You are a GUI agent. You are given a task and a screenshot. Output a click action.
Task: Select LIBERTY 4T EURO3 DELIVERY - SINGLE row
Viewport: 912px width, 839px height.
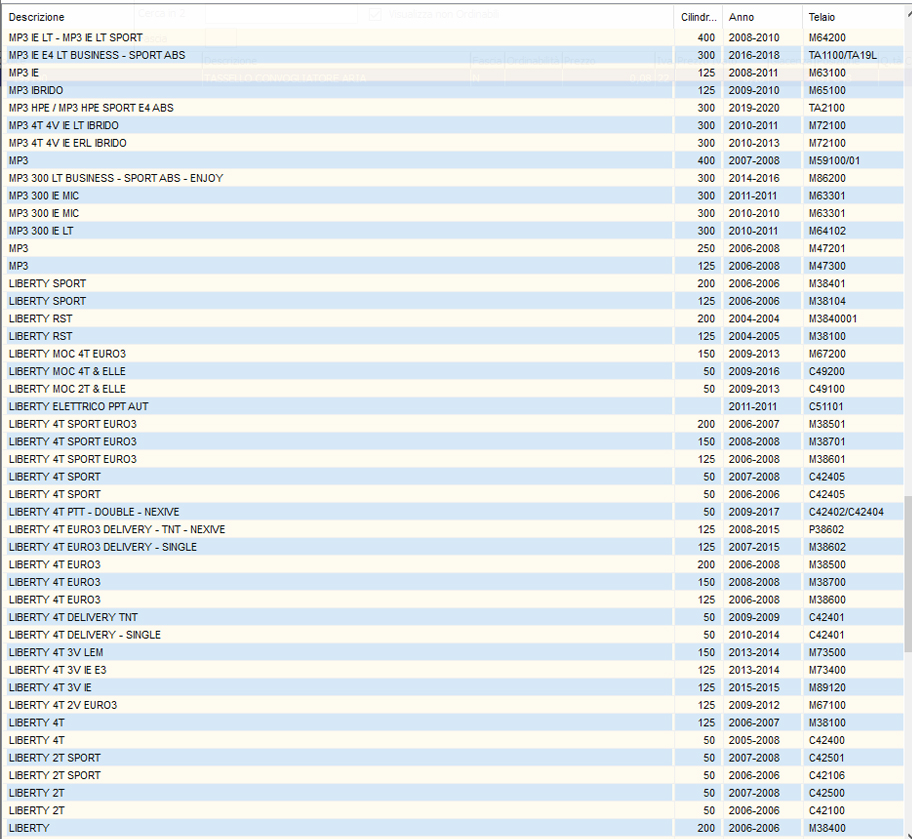[x=453, y=547]
